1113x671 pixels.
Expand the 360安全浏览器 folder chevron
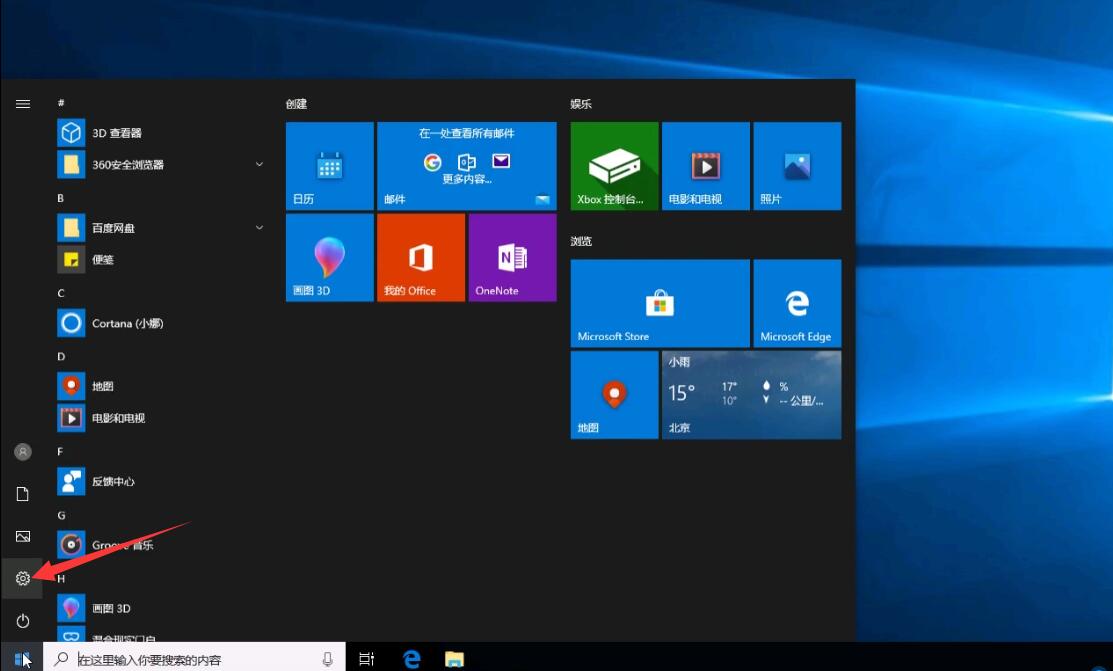pyautogui.click(x=259, y=164)
